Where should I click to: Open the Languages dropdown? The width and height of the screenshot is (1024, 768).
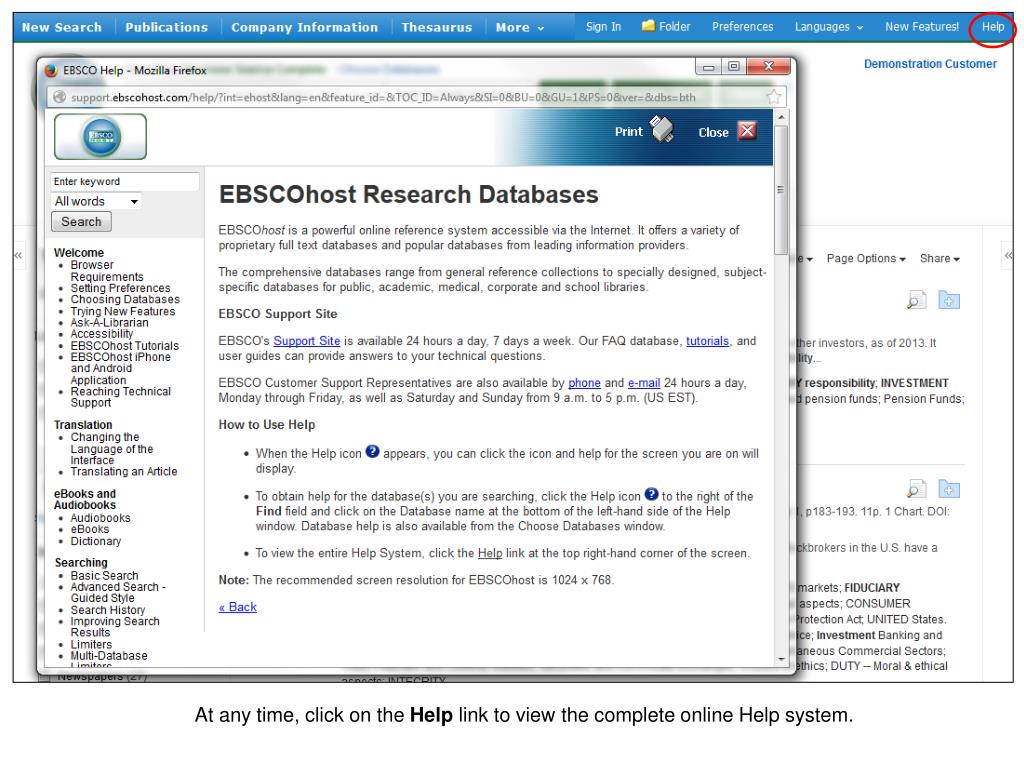click(829, 27)
